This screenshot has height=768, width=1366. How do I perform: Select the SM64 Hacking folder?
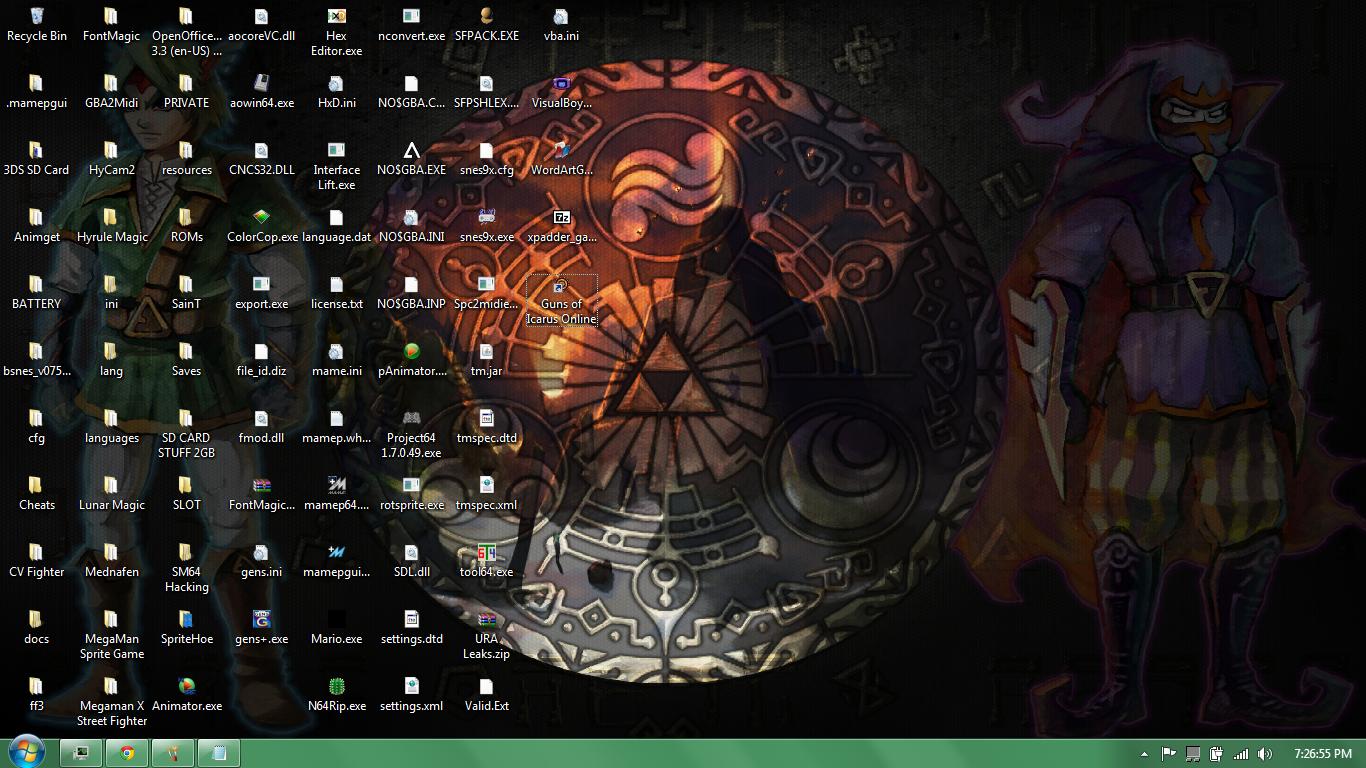187,569
